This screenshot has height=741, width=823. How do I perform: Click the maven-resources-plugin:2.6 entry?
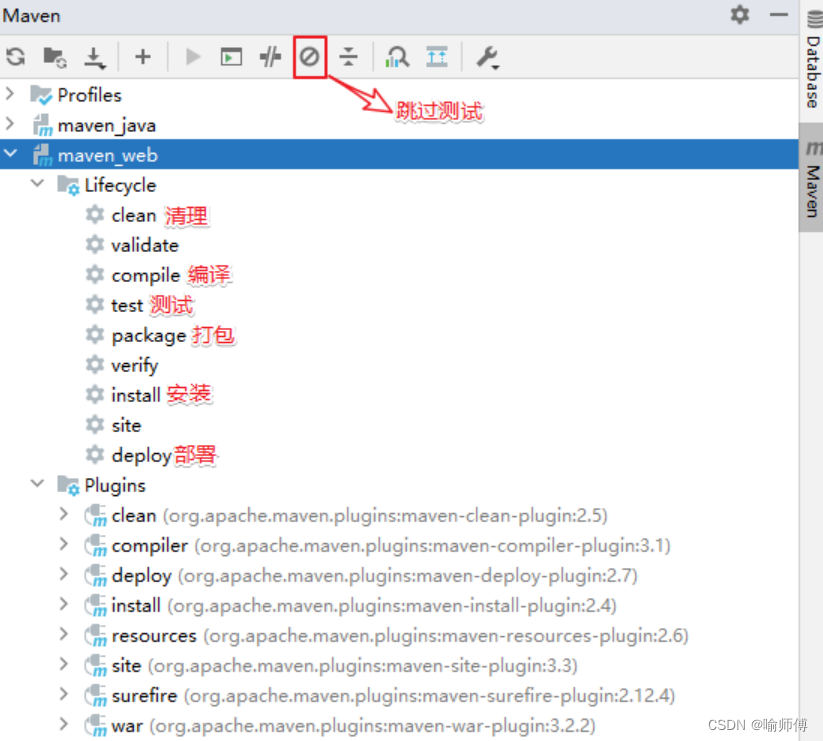coord(446,636)
